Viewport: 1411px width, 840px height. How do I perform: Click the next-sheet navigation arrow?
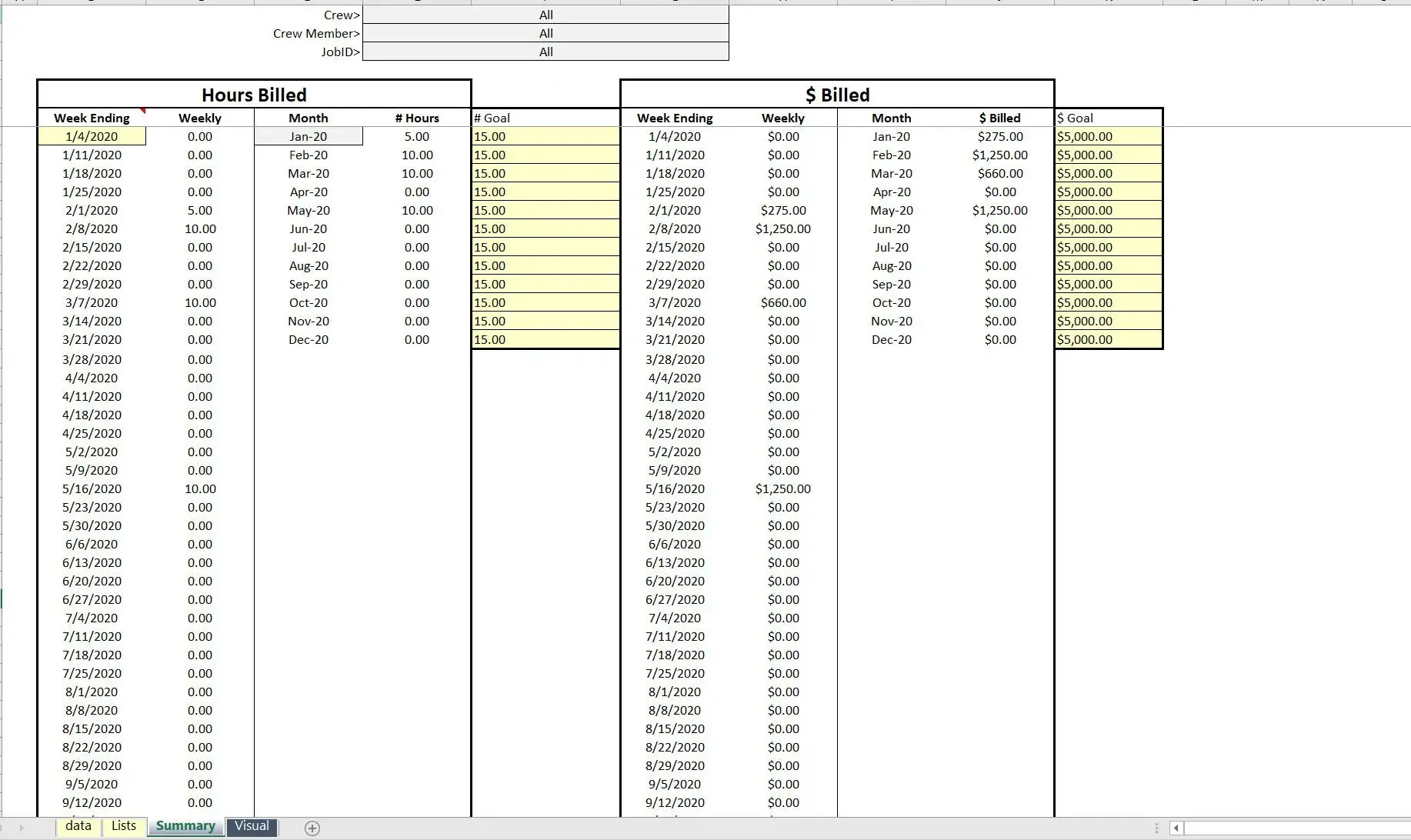click(x=23, y=828)
